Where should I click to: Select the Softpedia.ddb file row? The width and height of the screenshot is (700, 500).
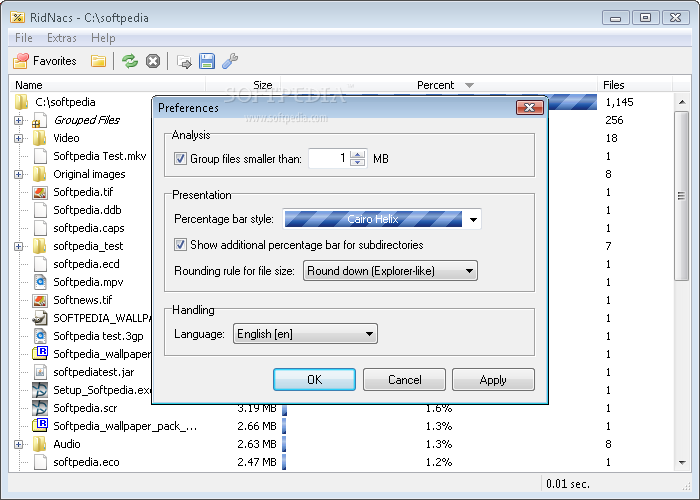point(87,210)
